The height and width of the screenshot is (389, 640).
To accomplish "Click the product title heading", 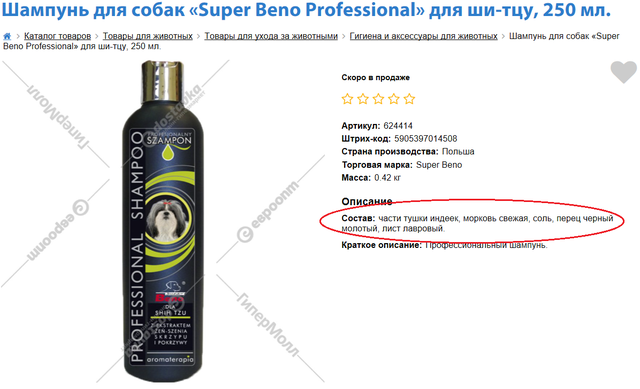I will pos(306,11).
